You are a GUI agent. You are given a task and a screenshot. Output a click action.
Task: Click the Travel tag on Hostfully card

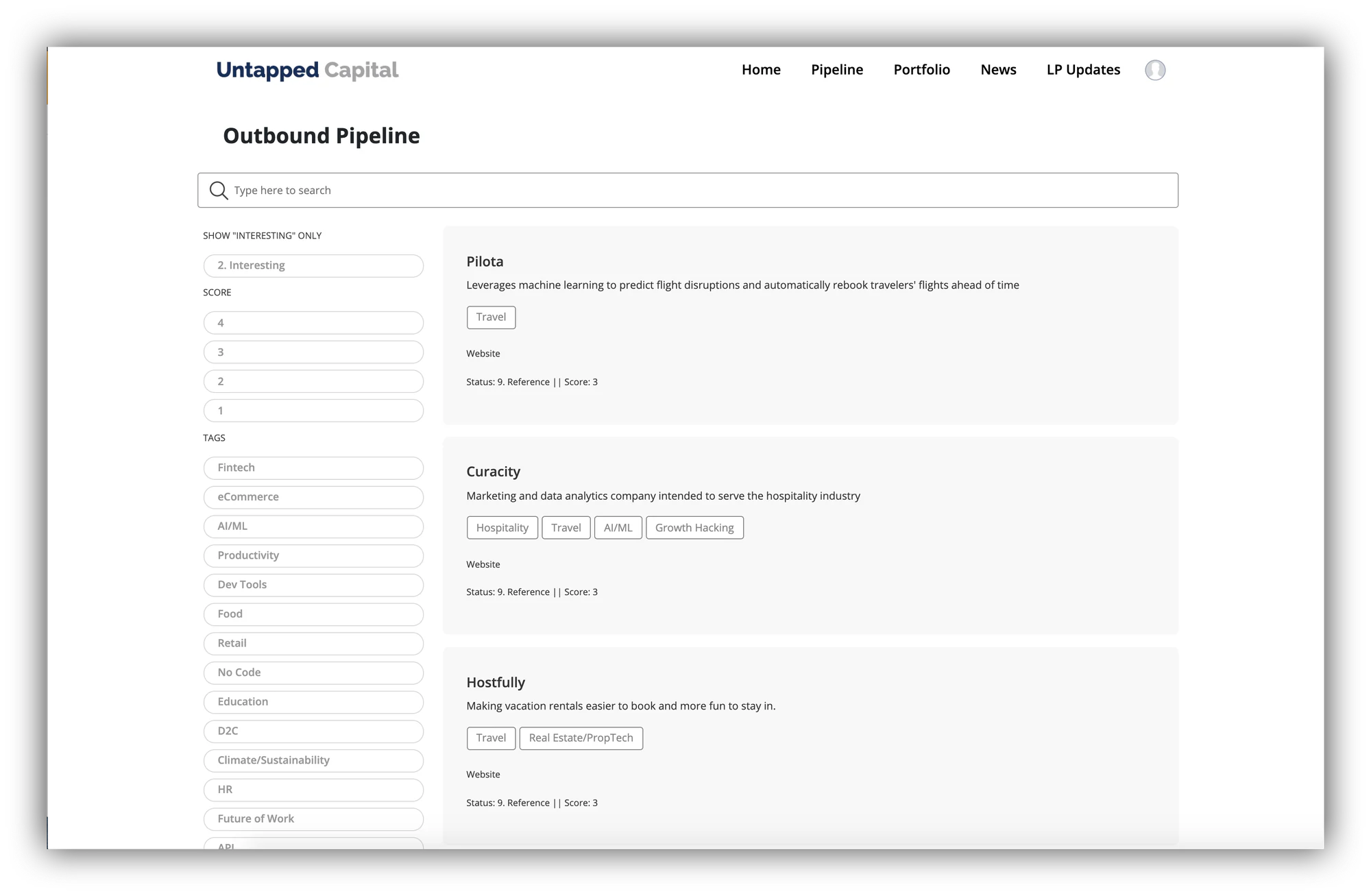(491, 738)
